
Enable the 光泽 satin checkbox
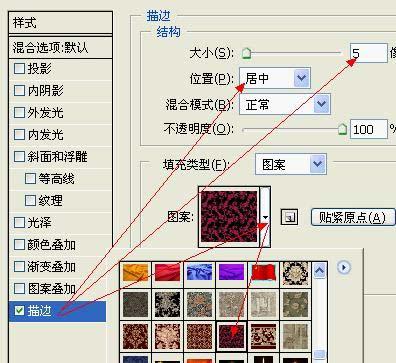(19, 223)
